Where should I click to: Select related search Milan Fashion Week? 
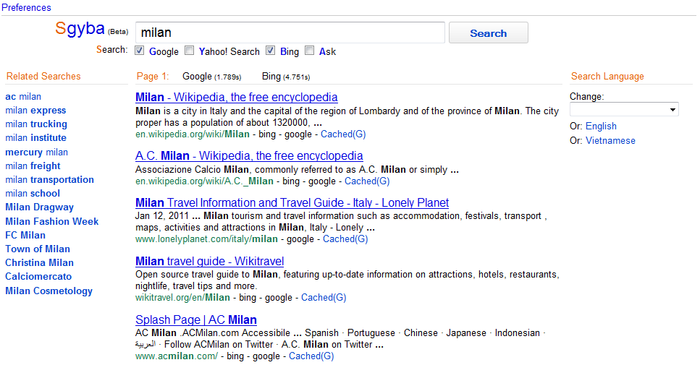52,221
